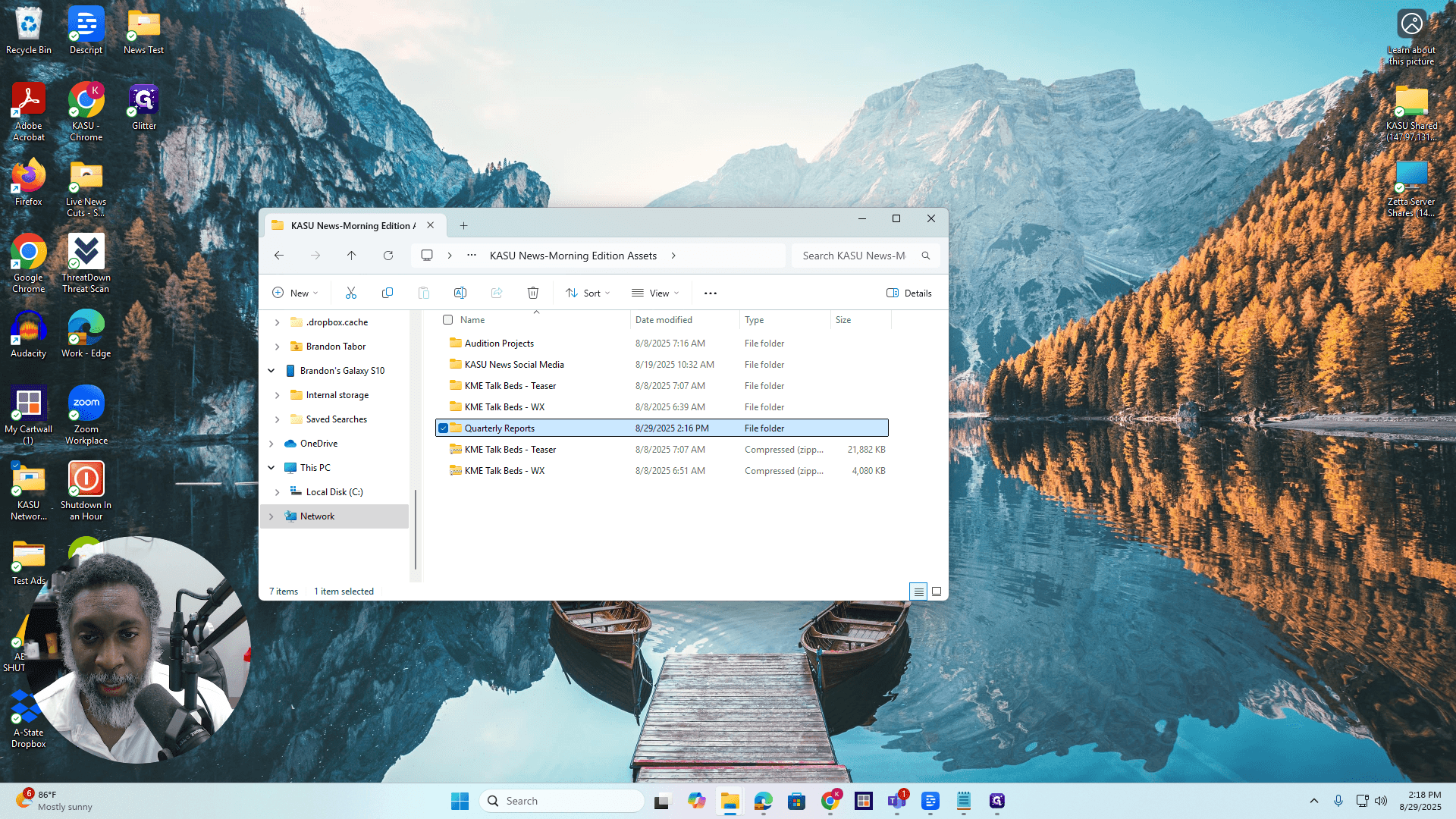Viewport: 1456px width, 819px height.
Task: Open Glitter desktop shortcut
Action: [x=144, y=106]
